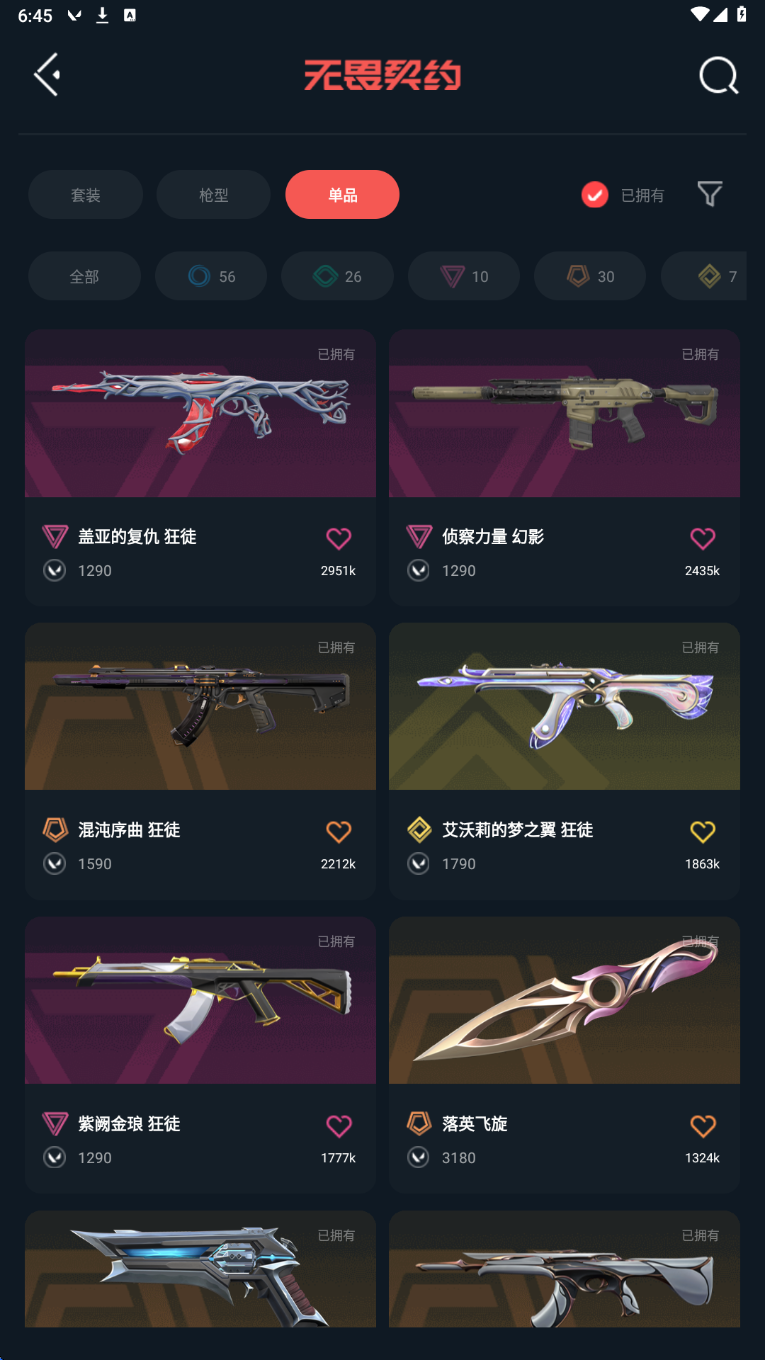This screenshot has height=1360, width=765.
Task: Select the blue tier filter showing 56
Action: pos(211,276)
